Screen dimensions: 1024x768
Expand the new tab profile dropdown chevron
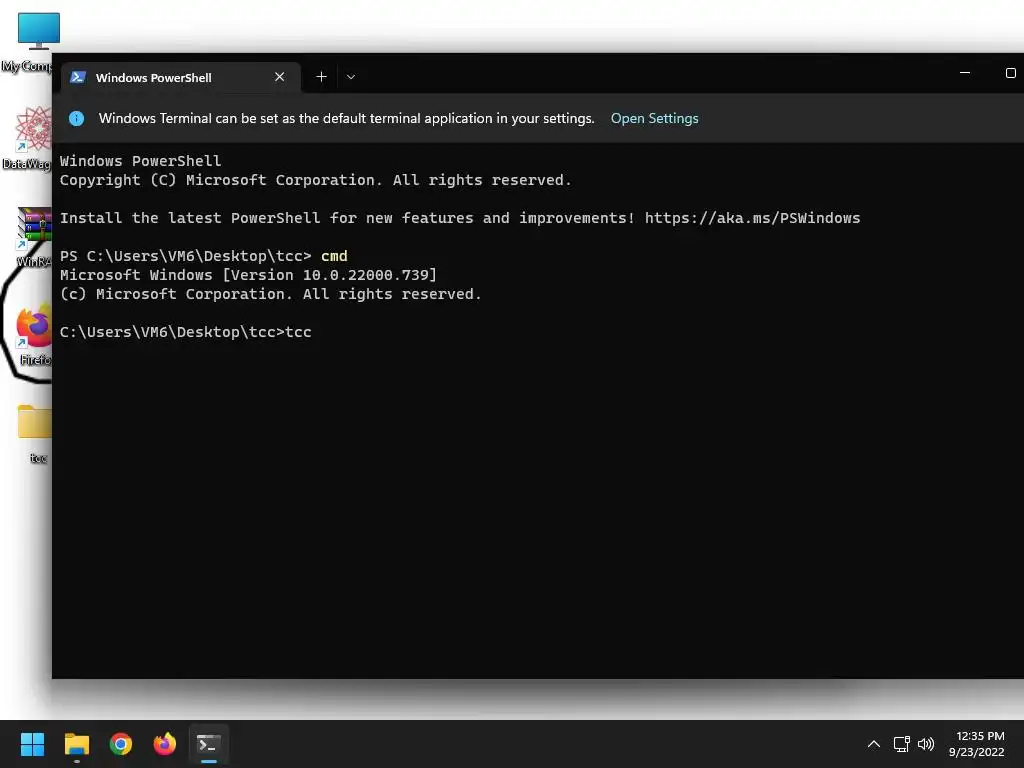click(351, 77)
